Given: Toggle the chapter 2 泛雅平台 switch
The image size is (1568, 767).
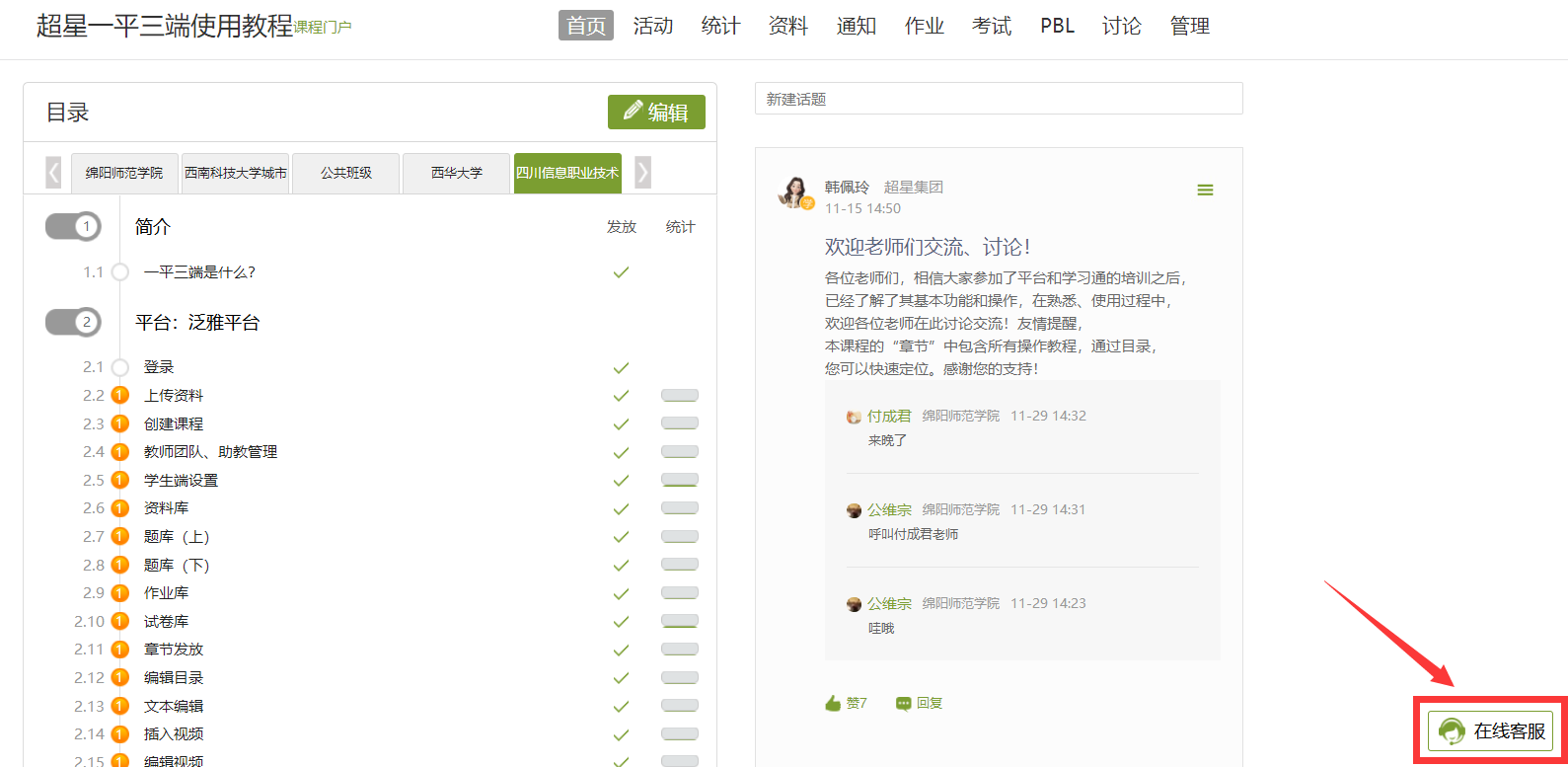Looking at the screenshot, I should pyautogui.click(x=73, y=322).
